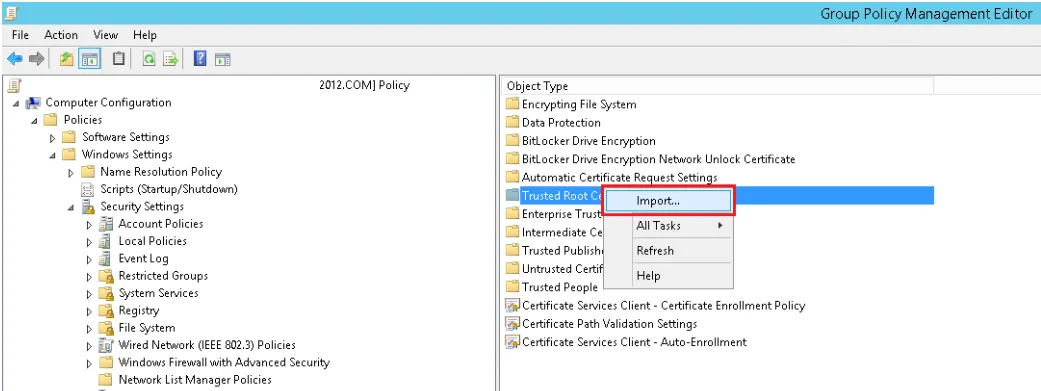Select the Untrusted Certificates list item

562,269
